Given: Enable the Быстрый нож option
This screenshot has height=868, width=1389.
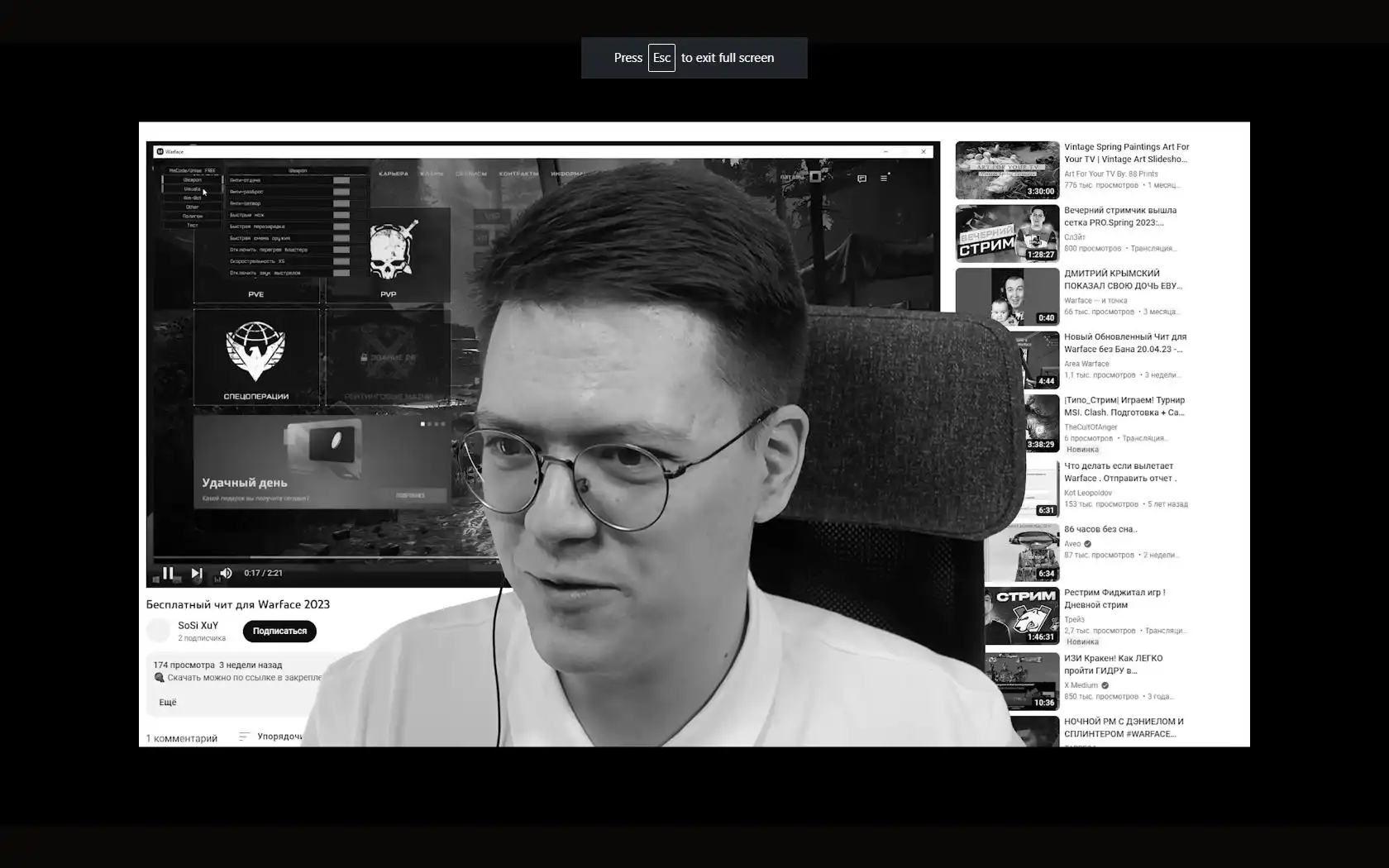Looking at the screenshot, I should (x=341, y=215).
